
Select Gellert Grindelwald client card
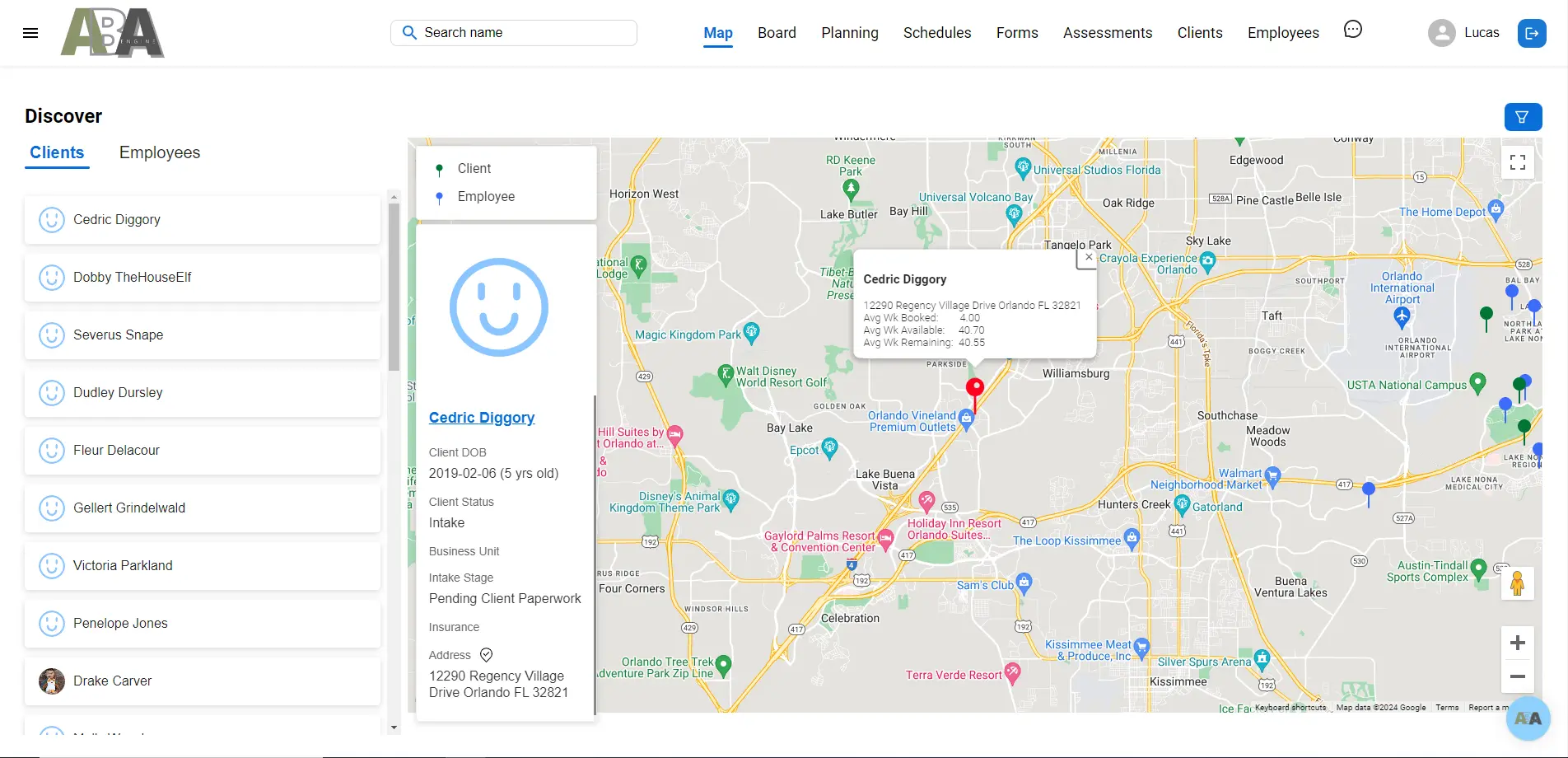tap(203, 508)
